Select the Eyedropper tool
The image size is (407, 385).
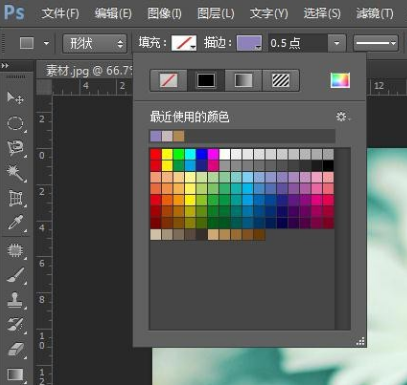click(15, 223)
